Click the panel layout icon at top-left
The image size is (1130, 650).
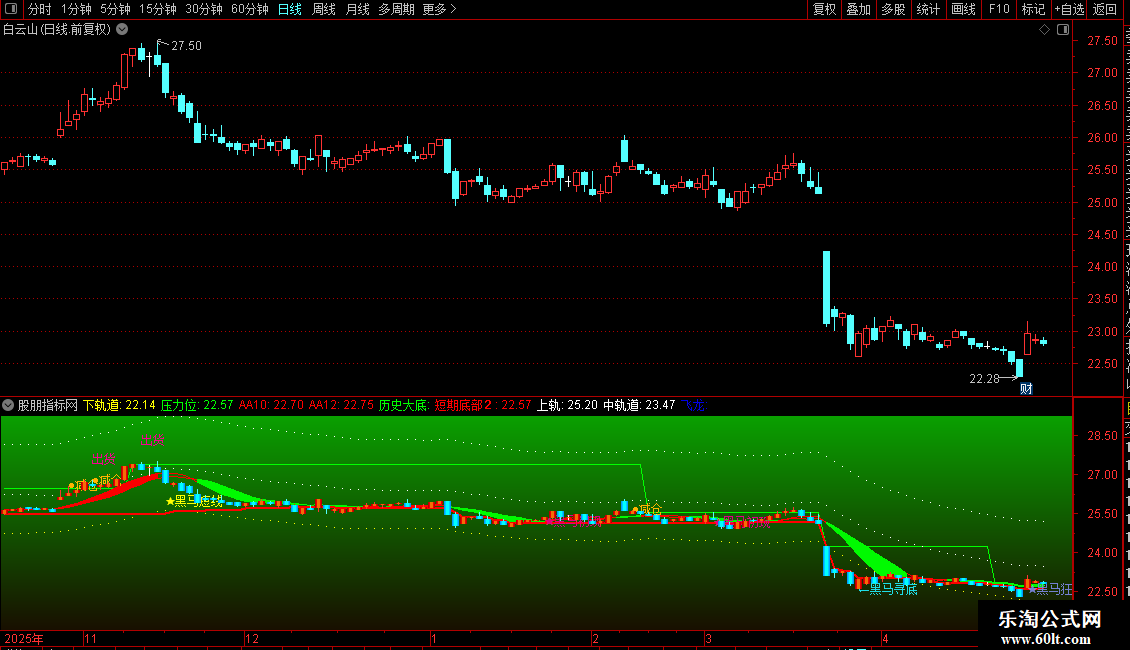coord(11,9)
